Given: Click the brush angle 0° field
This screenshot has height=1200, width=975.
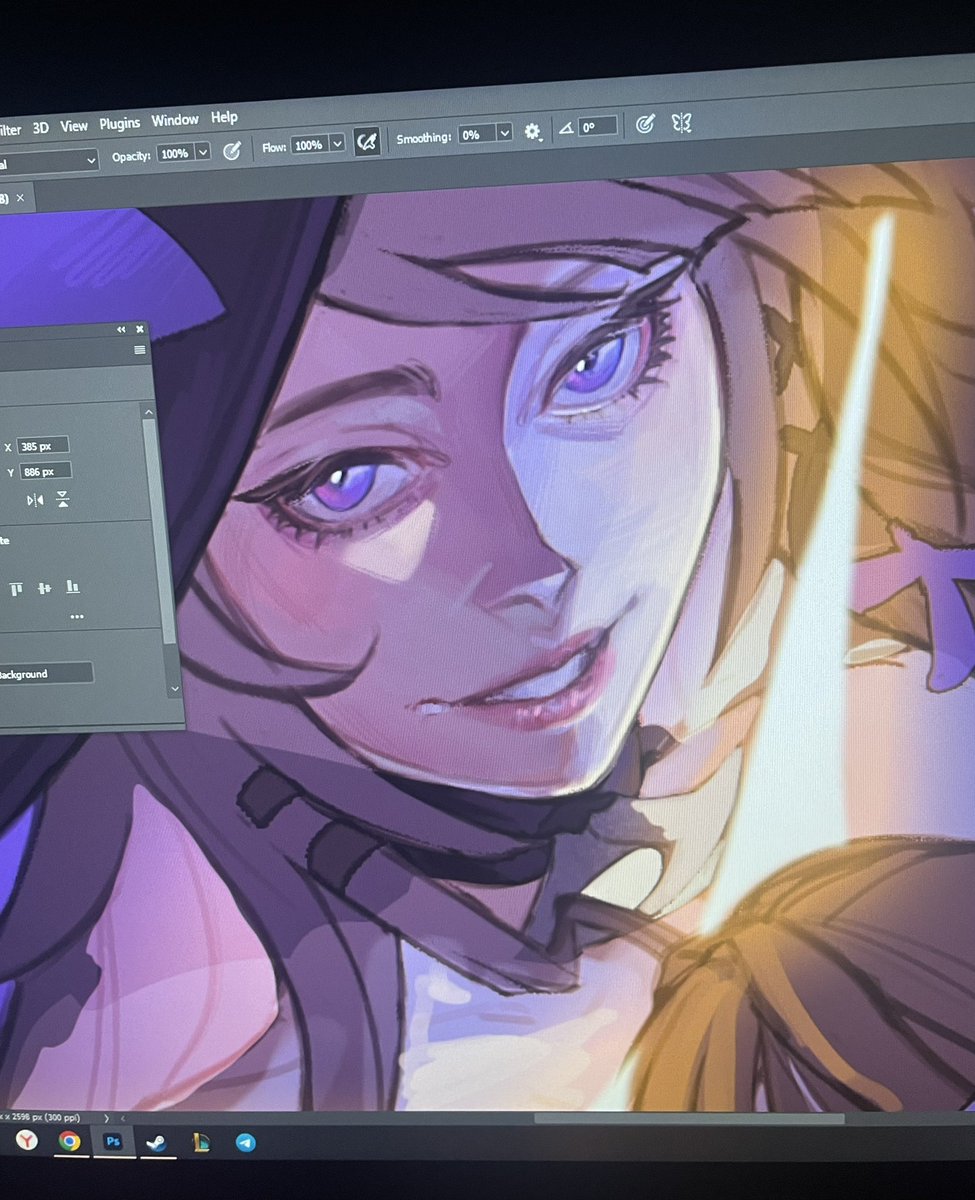Looking at the screenshot, I should click(597, 127).
